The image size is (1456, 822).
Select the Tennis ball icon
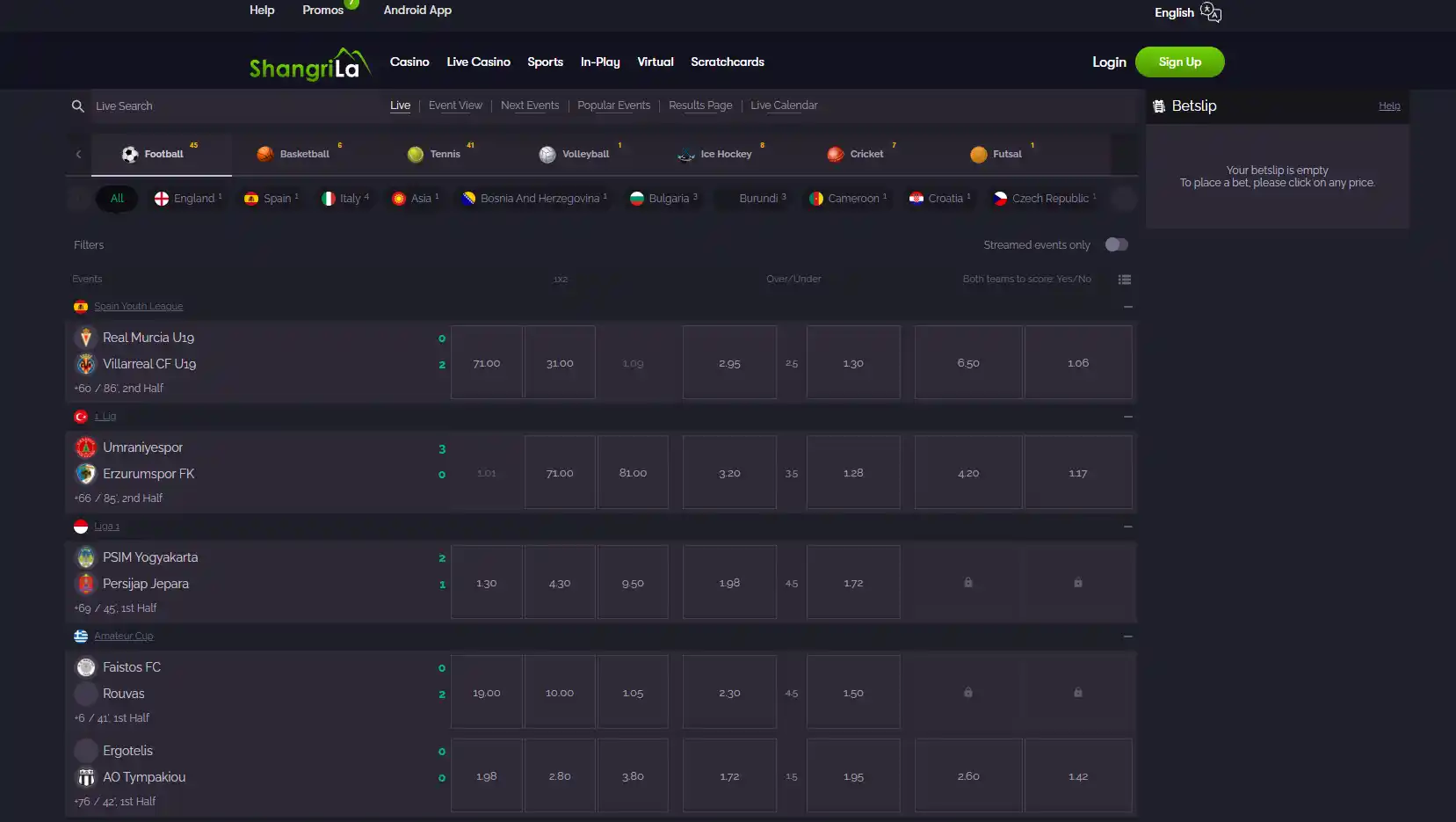(x=416, y=154)
